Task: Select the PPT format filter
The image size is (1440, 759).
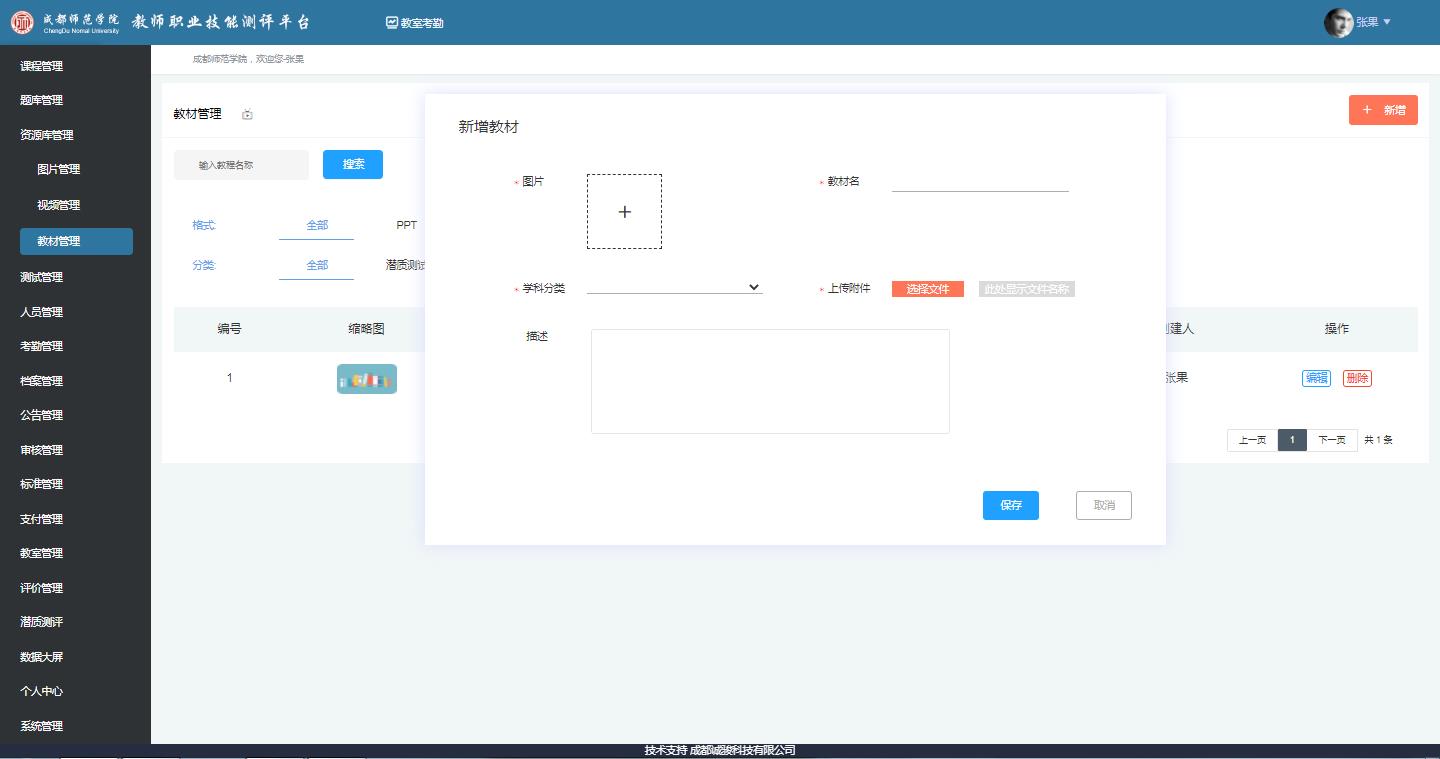Action: tap(407, 225)
